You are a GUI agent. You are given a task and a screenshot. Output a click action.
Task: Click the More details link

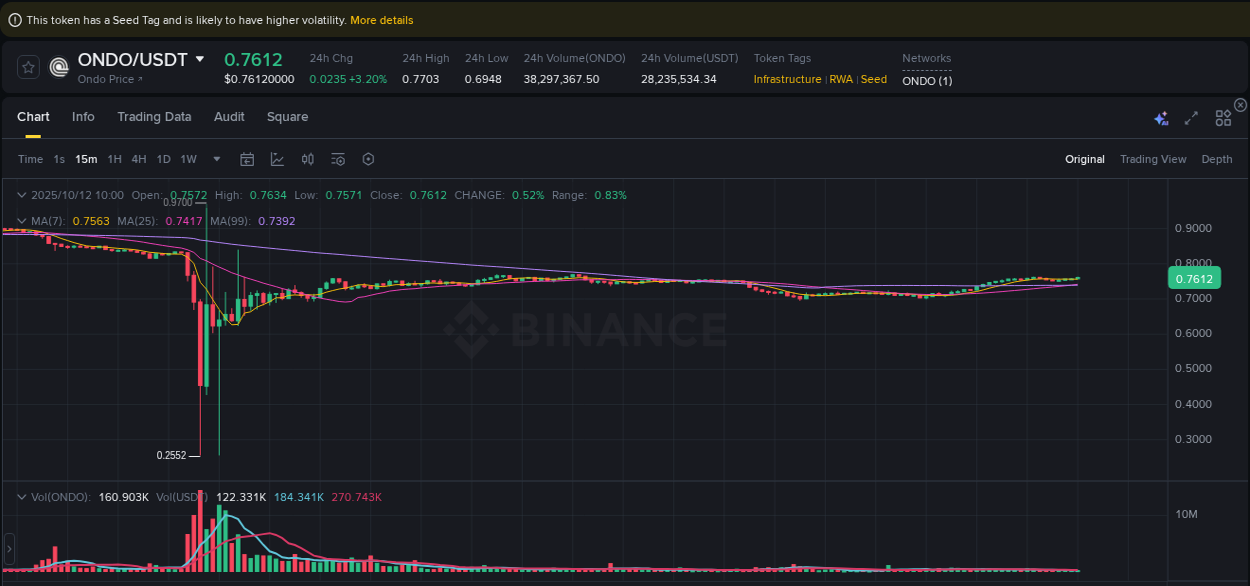[x=381, y=19]
